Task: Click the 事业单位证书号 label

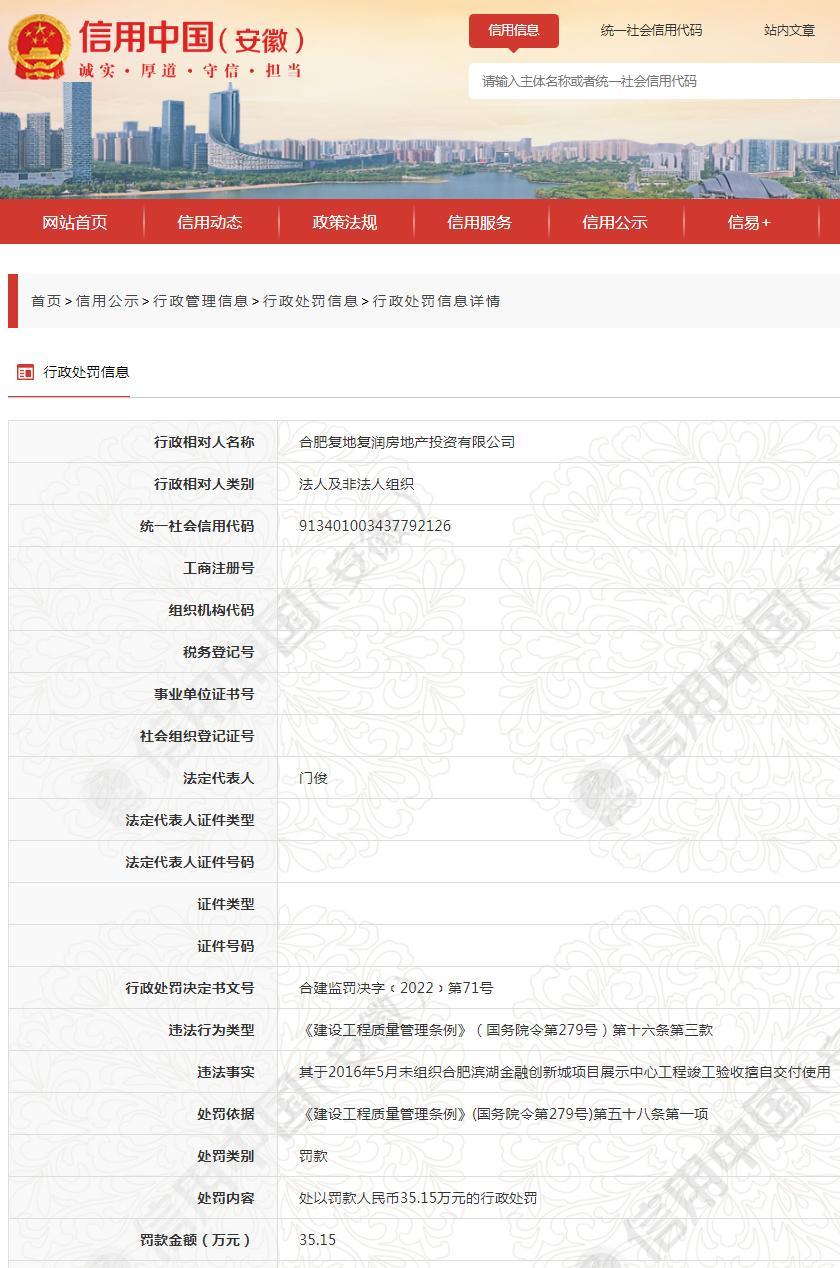Action: [204, 694]
